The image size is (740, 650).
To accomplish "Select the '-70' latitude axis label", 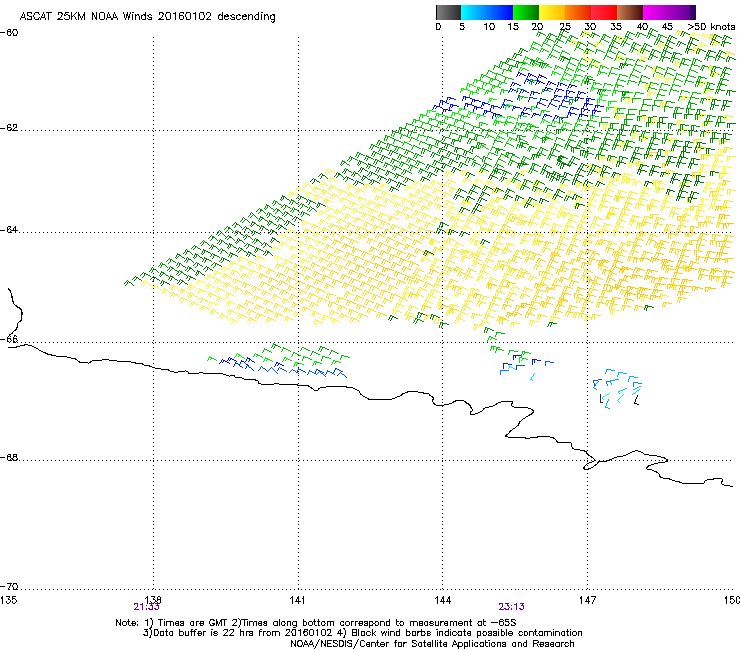I will pos(9,587).
